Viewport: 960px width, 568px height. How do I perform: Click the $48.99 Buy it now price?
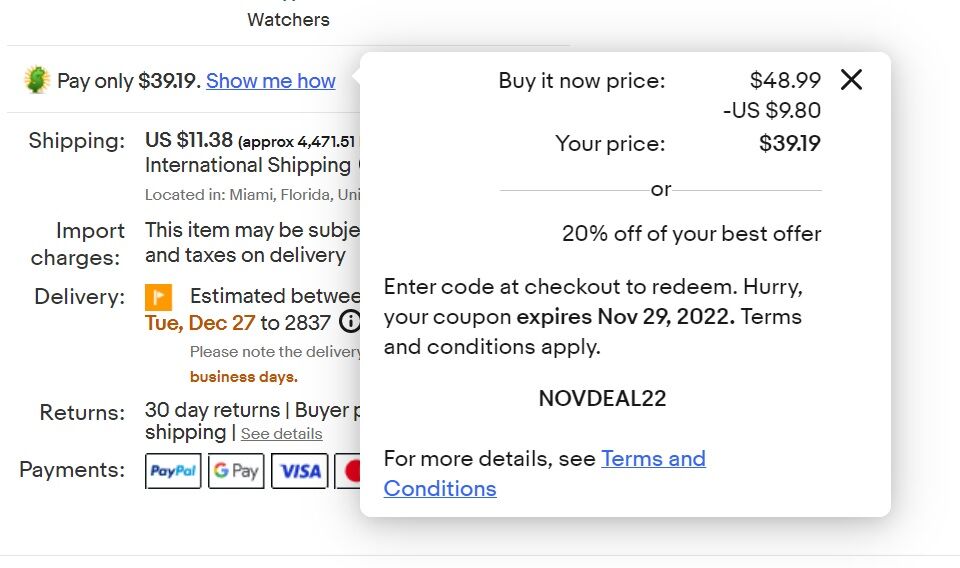(x=785, y=80)
